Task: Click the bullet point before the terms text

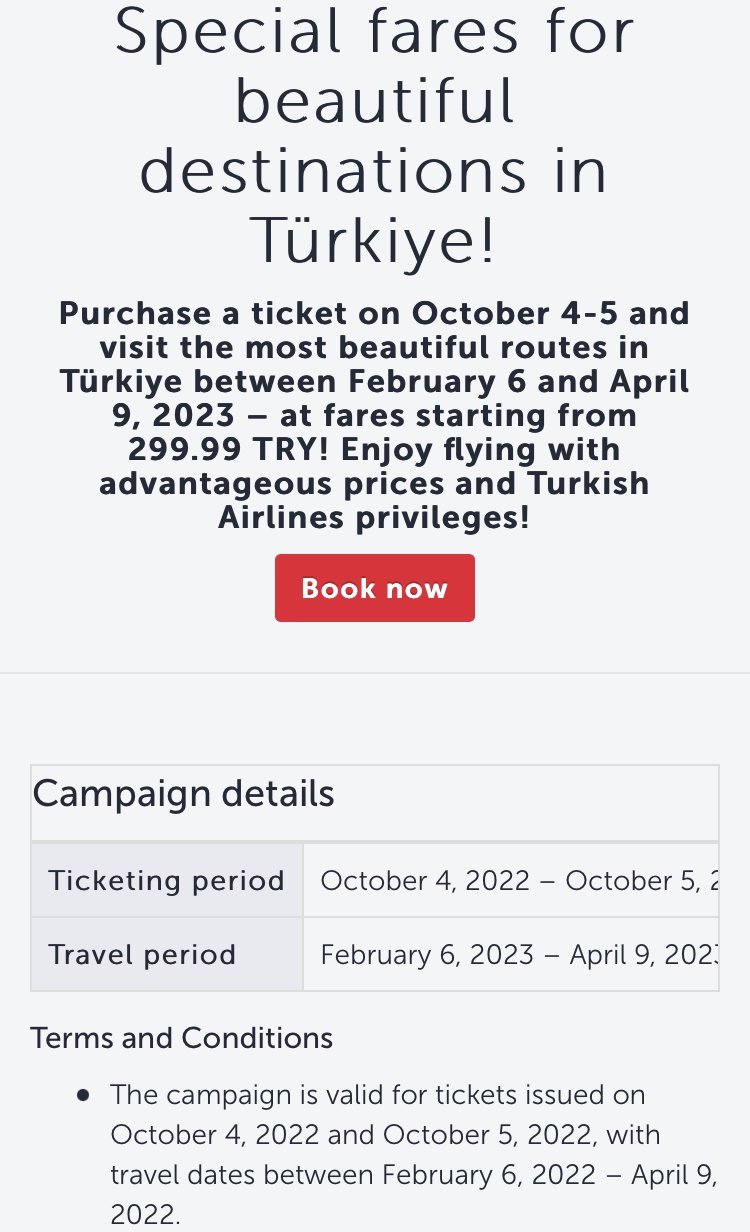Action: pos(84,1095)
